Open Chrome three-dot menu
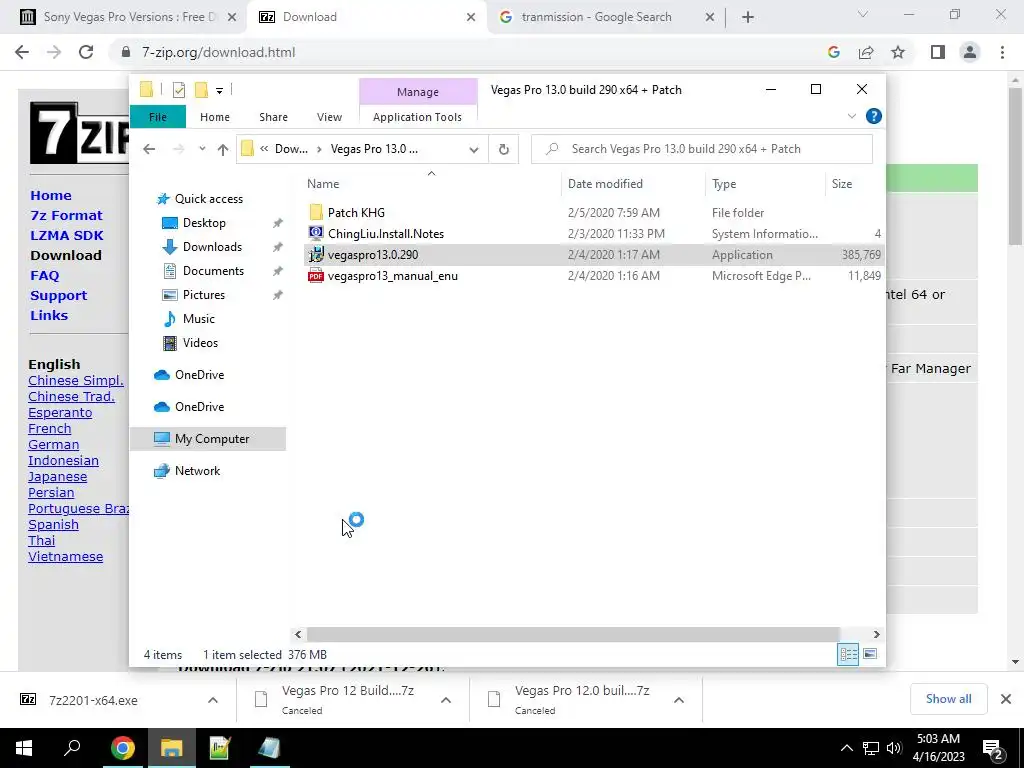The image size is (1024, 768). 1002,52
